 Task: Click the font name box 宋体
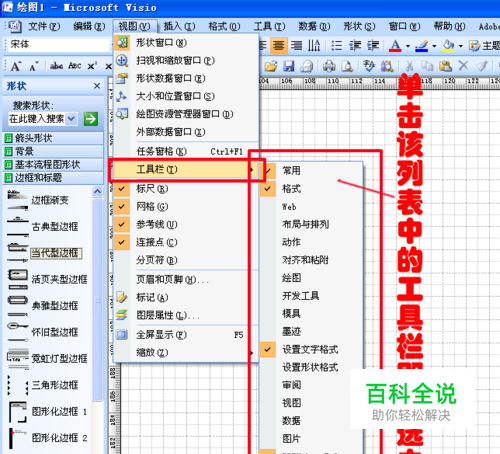59,44
